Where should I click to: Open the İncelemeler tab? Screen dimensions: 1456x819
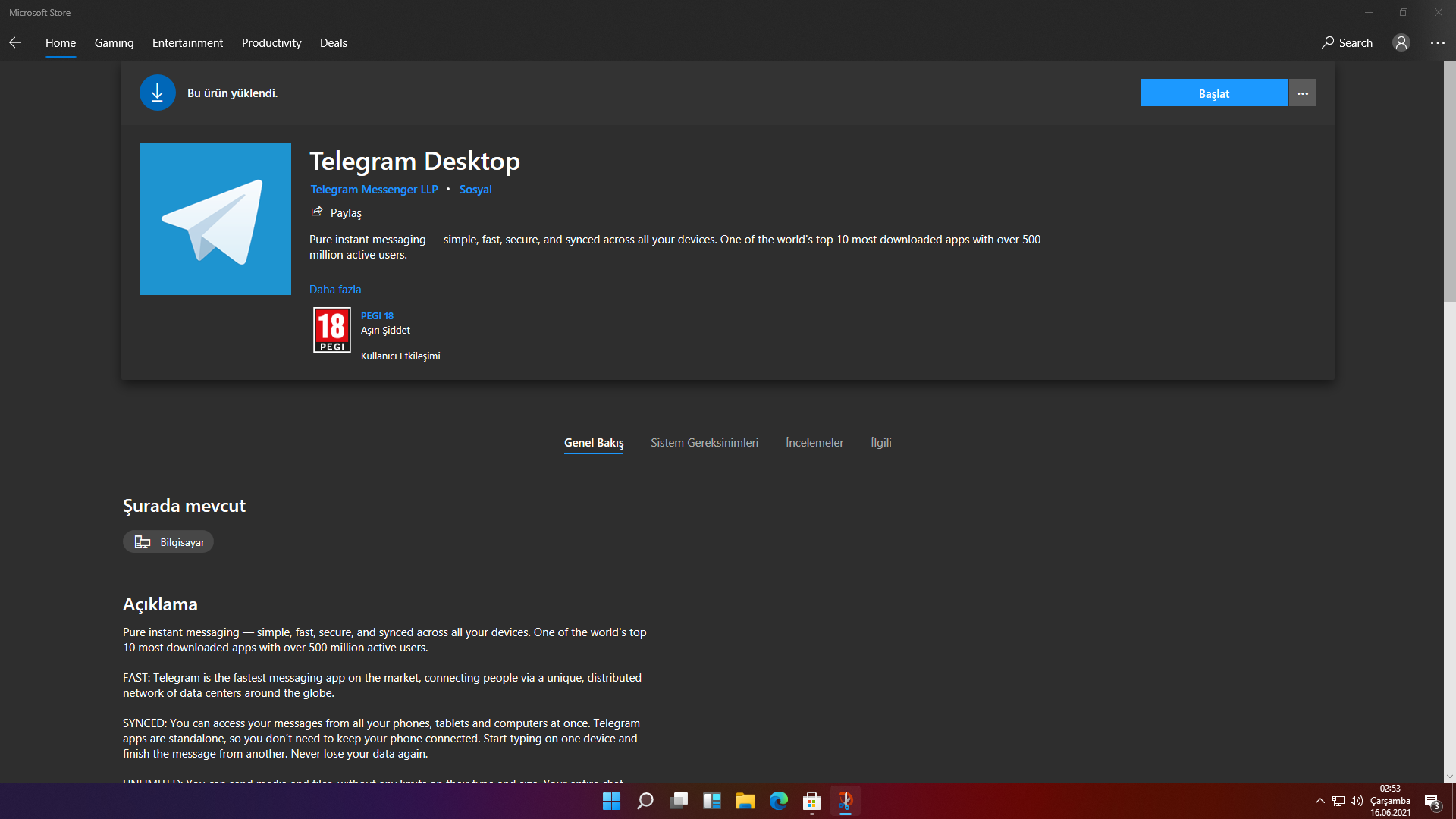[x=814, y=442]
